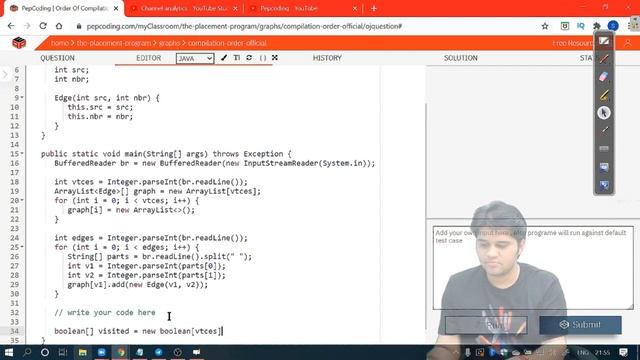Open File Explorer from taskbar
Screen dimensions: 640x360
tap(82, 352)
